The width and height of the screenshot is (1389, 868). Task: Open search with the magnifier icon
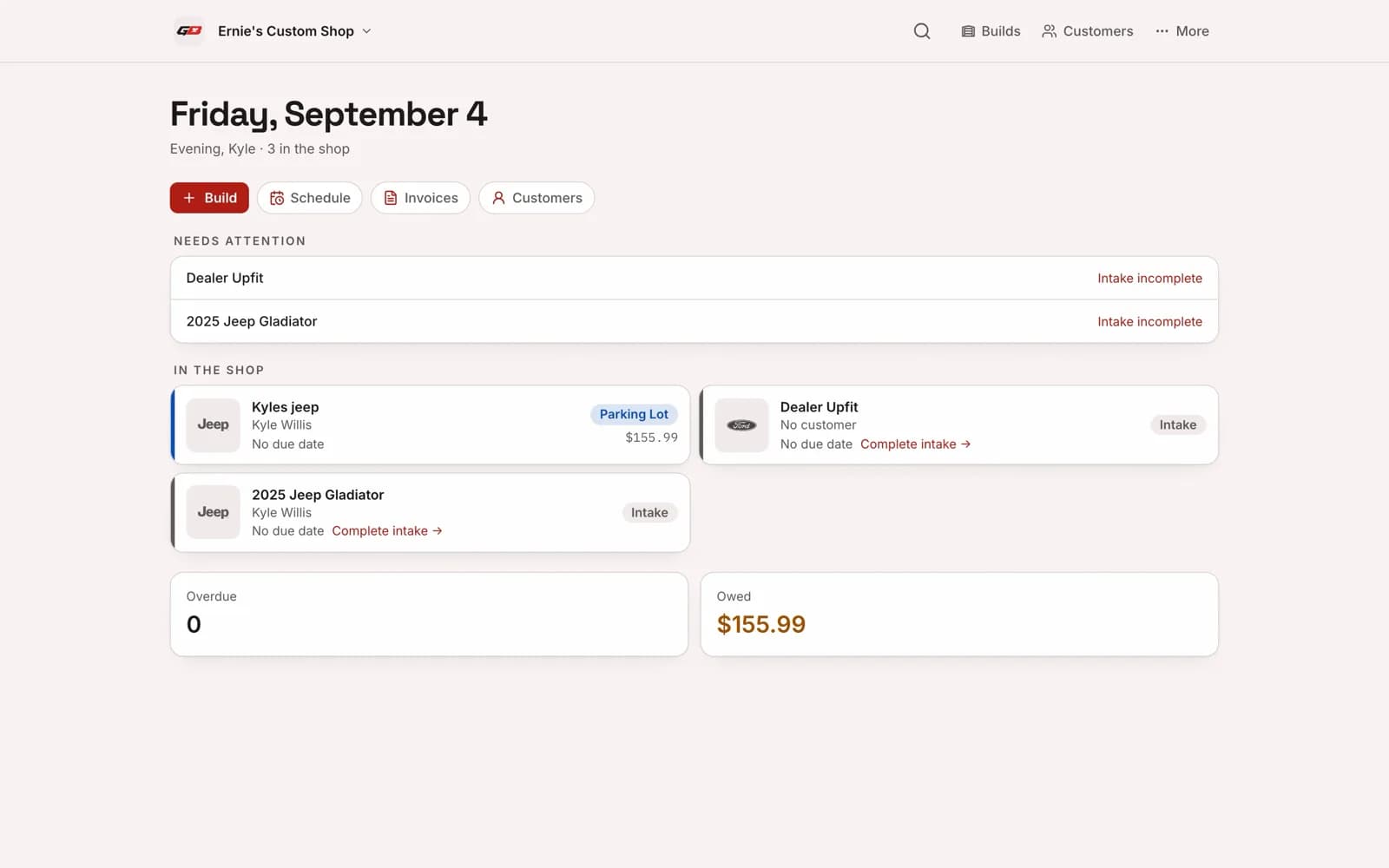[x=922, y=31]
